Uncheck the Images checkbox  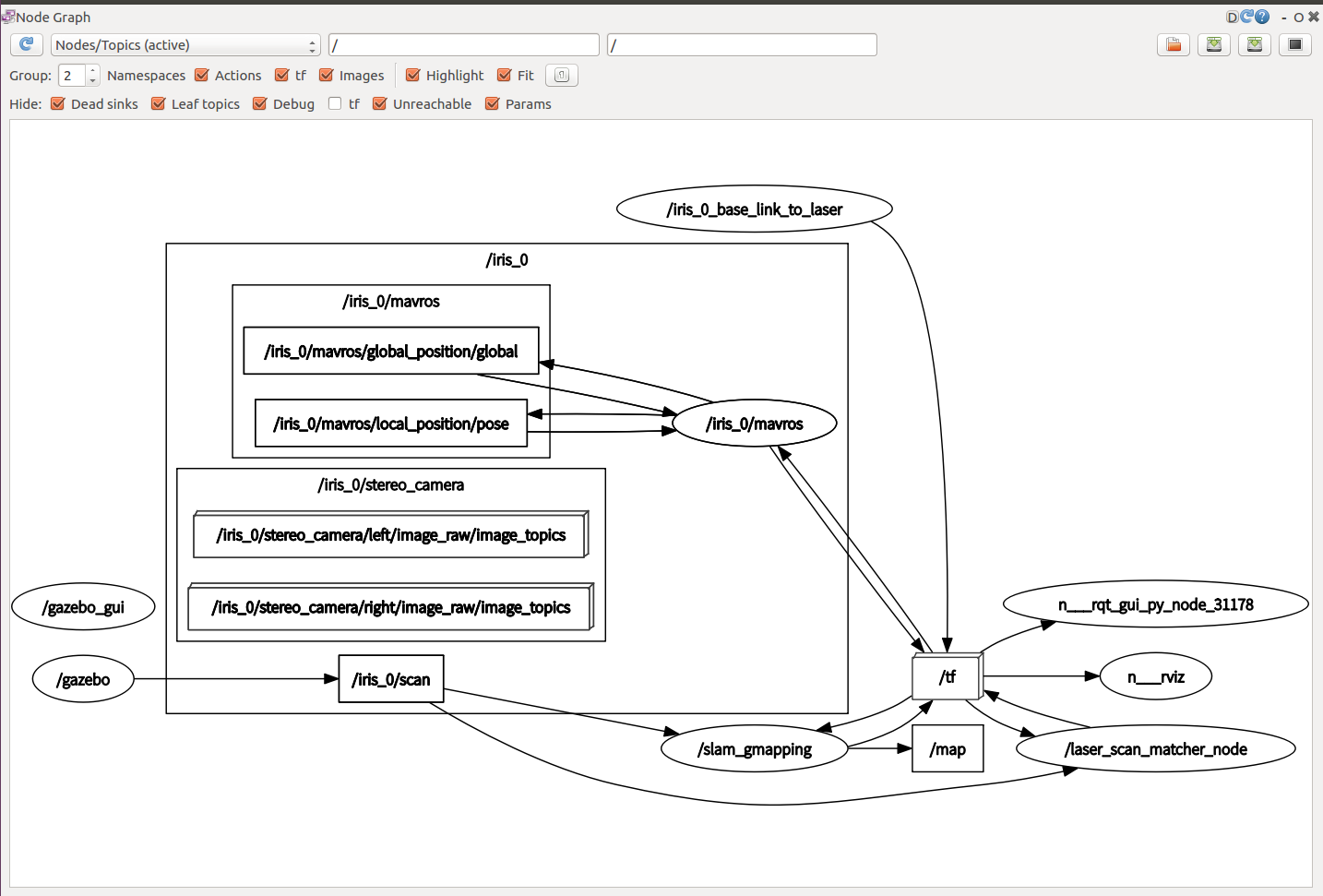point(325,75)
